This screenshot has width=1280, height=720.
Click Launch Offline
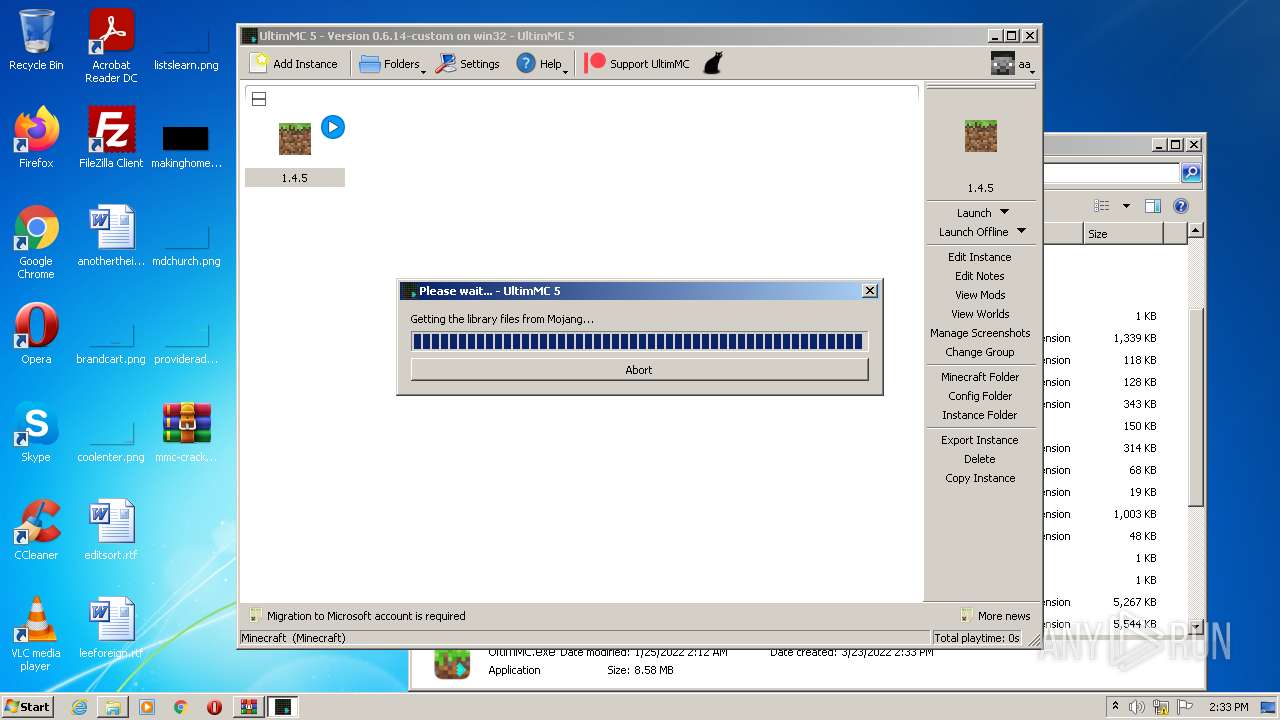click(973, 231)
